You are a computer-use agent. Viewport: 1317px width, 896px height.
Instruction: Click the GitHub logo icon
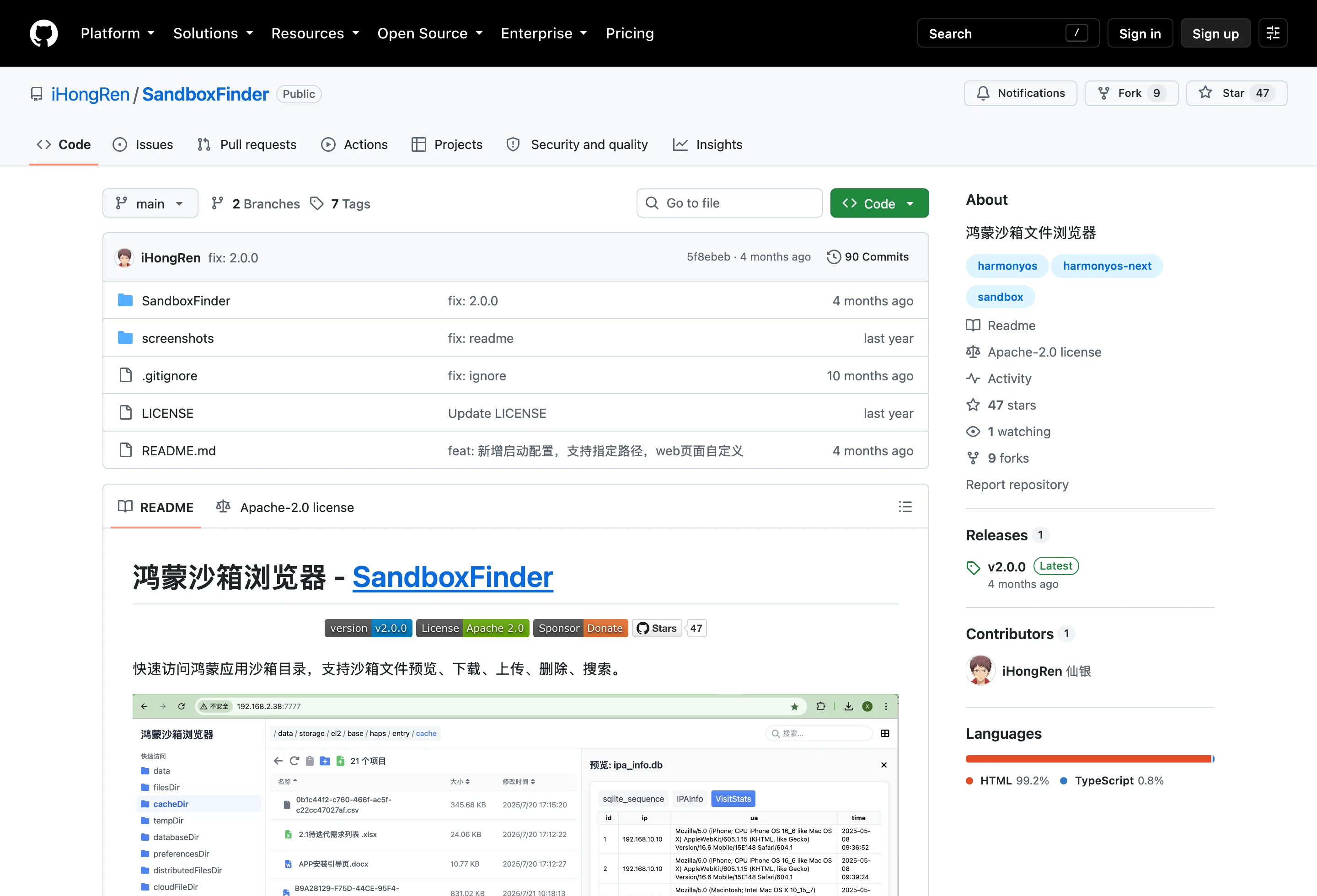pos(43,33)
